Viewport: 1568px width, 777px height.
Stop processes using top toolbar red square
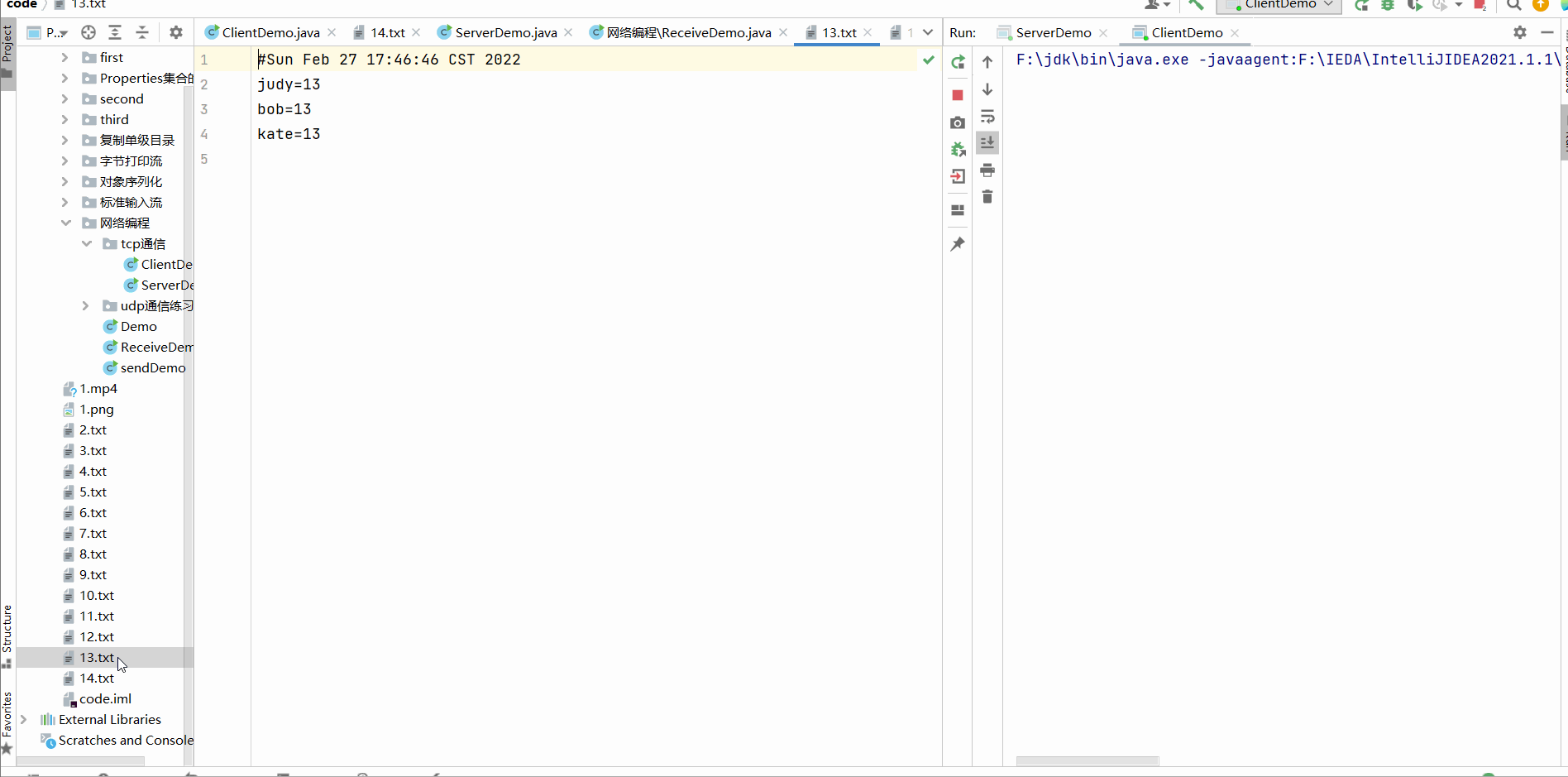(1480, 5)
